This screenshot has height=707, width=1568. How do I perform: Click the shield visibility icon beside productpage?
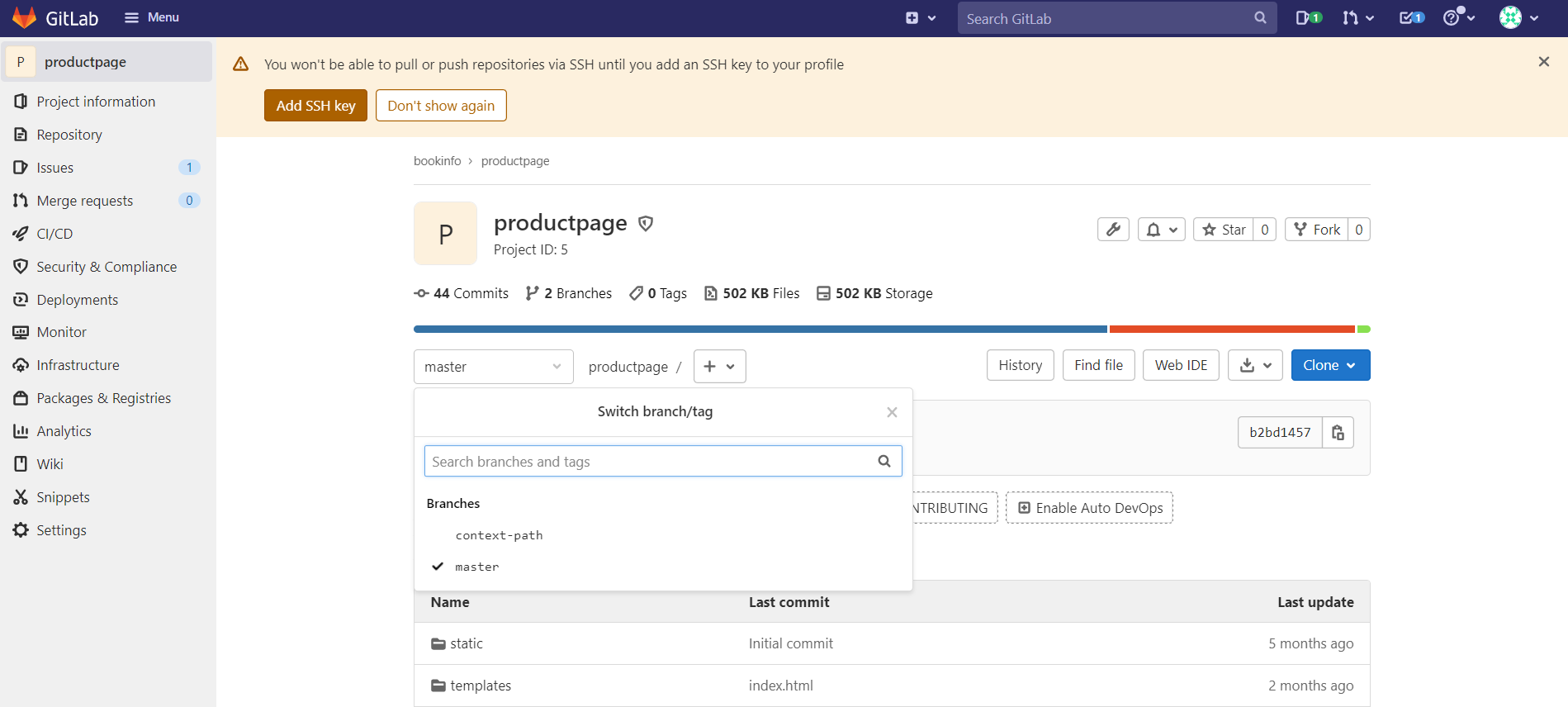pos(647,224)
